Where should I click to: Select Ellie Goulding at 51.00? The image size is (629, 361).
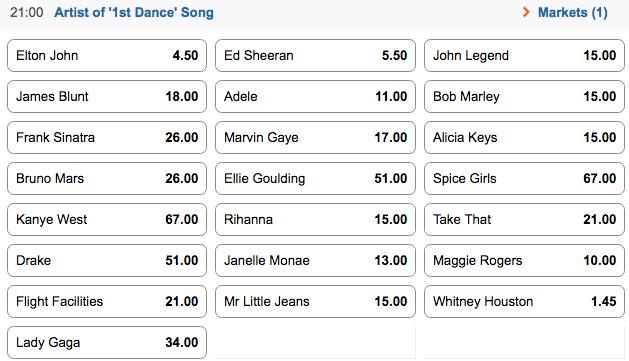[x=315, y=178]
